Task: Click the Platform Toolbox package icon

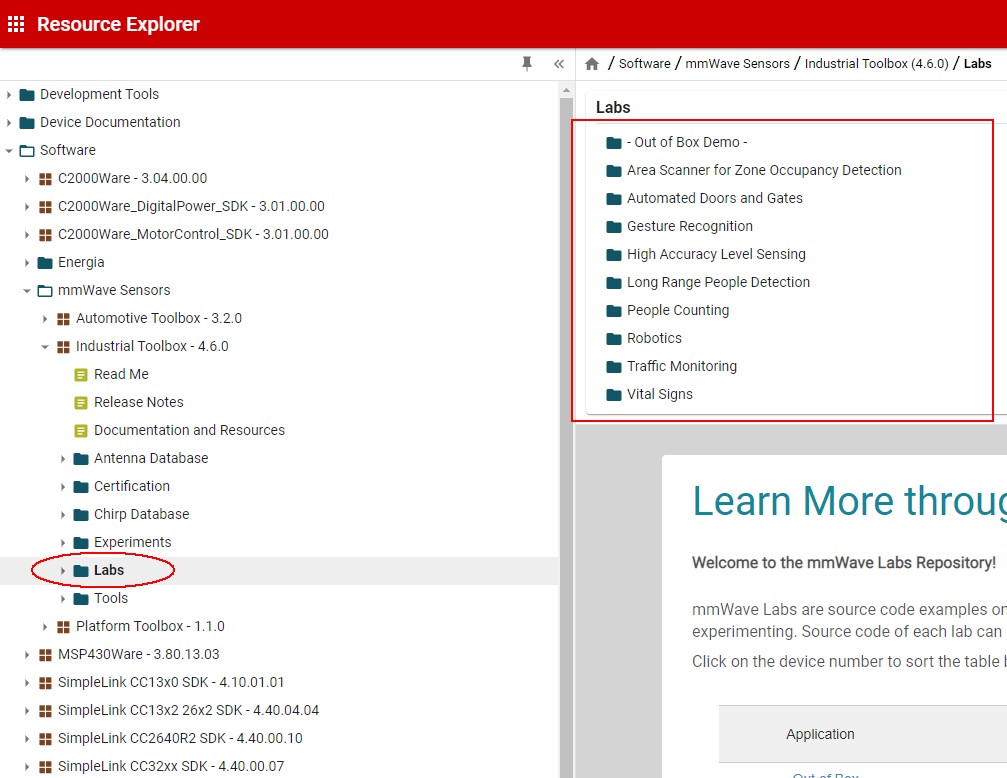Action: click(63, 626)
